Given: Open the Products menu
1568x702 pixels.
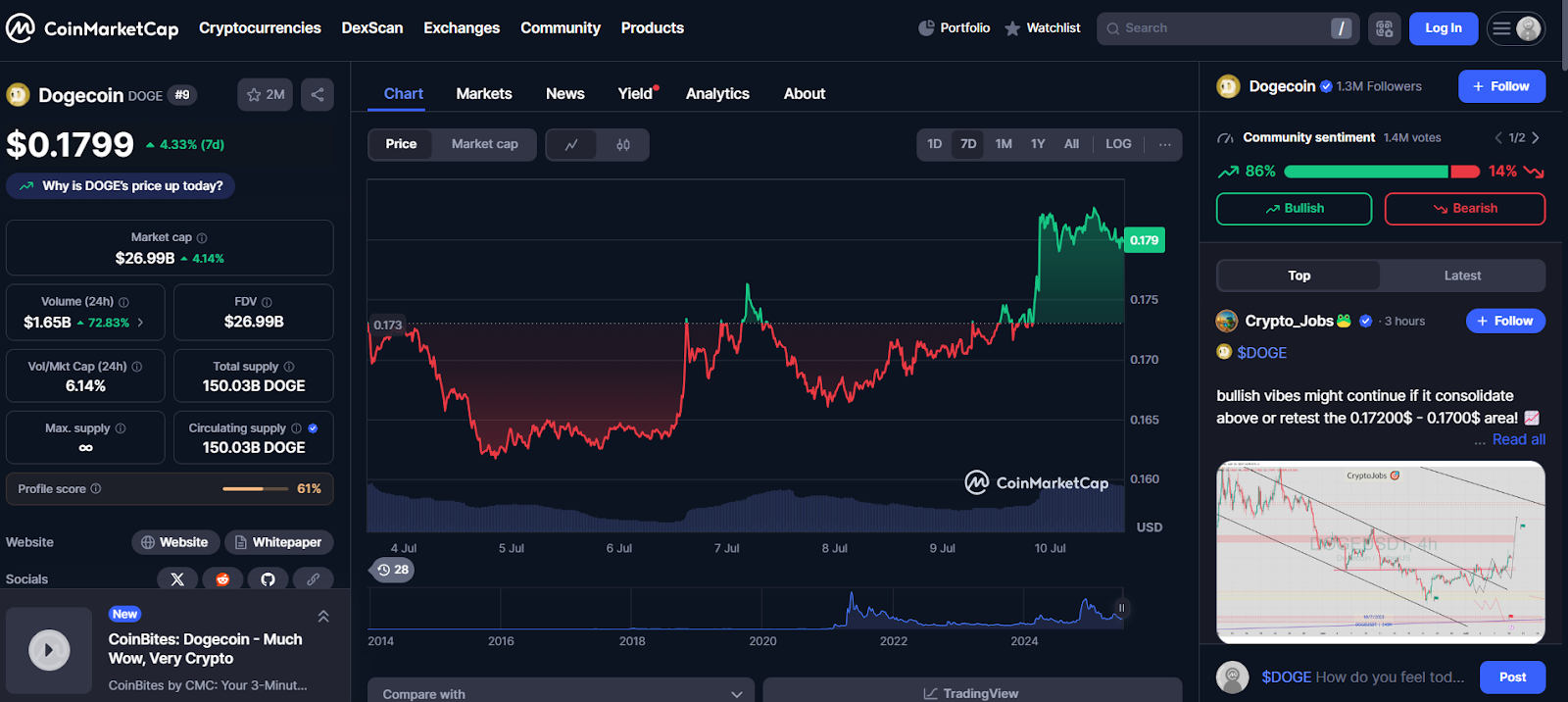Looking at the screenshot, I should pos(653,28).
